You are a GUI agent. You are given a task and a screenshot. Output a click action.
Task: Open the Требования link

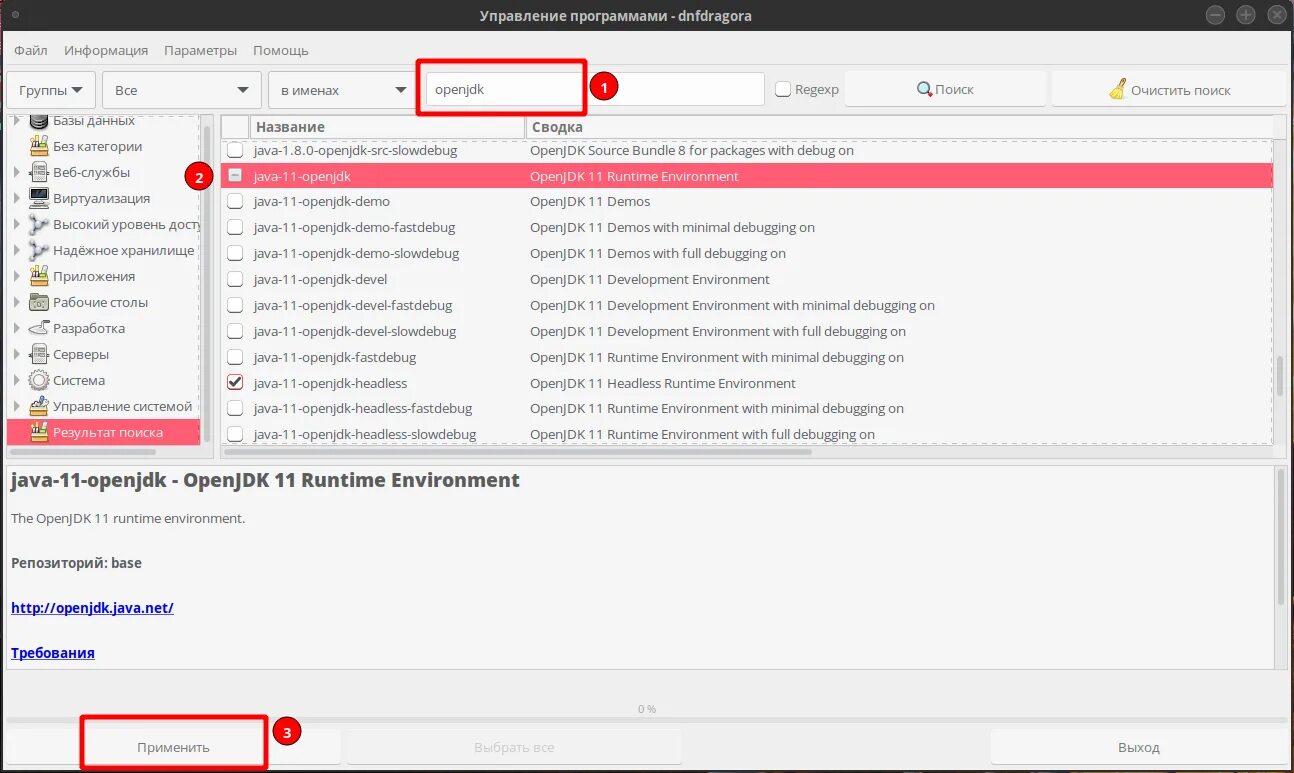pos(53,653)
